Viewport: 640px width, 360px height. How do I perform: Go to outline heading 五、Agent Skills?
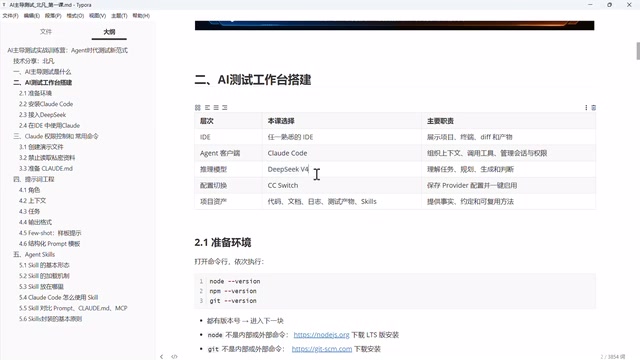tap(34, 254)
